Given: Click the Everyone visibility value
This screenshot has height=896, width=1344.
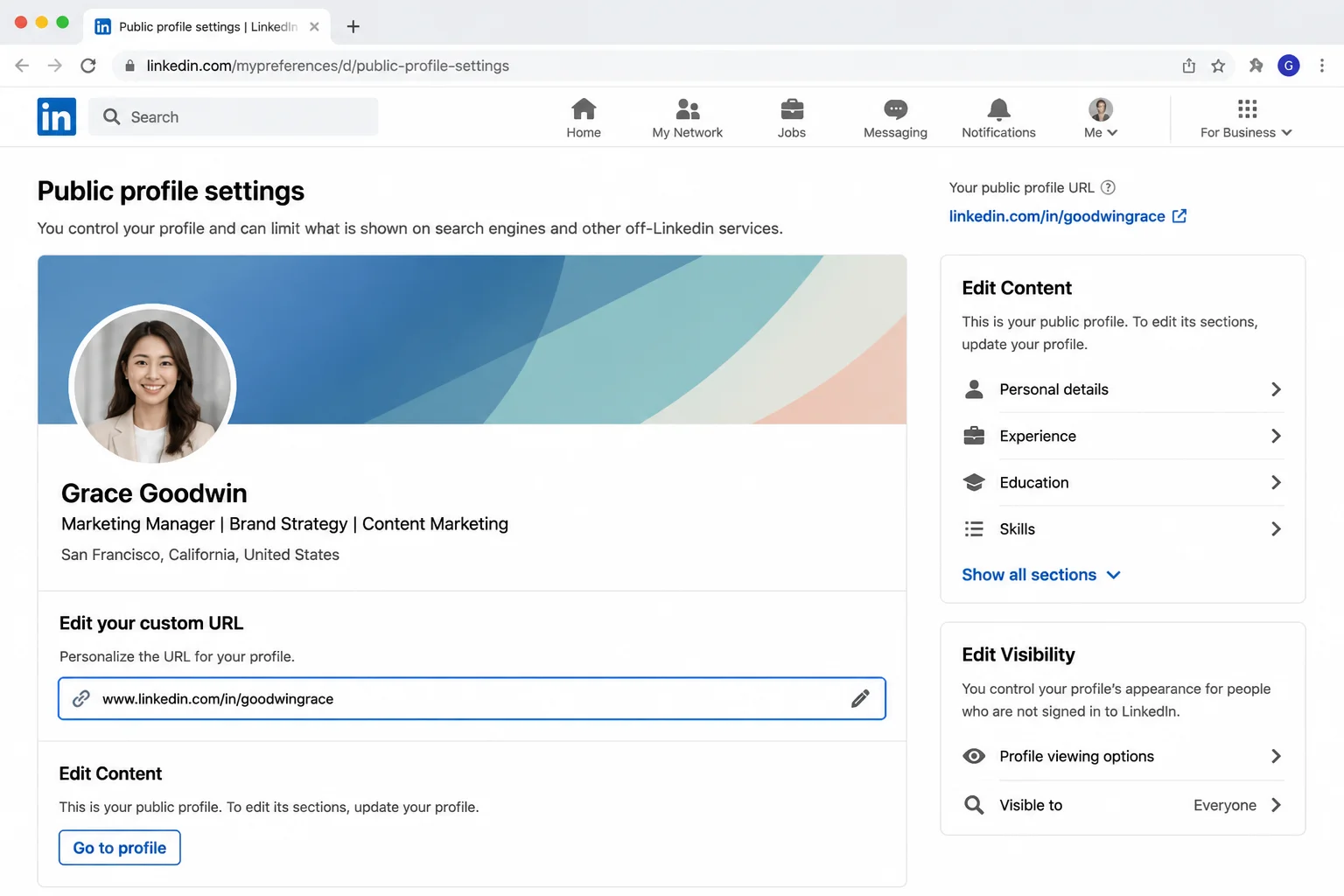Looking at the screenshot, I should (x=1225, y=805).
